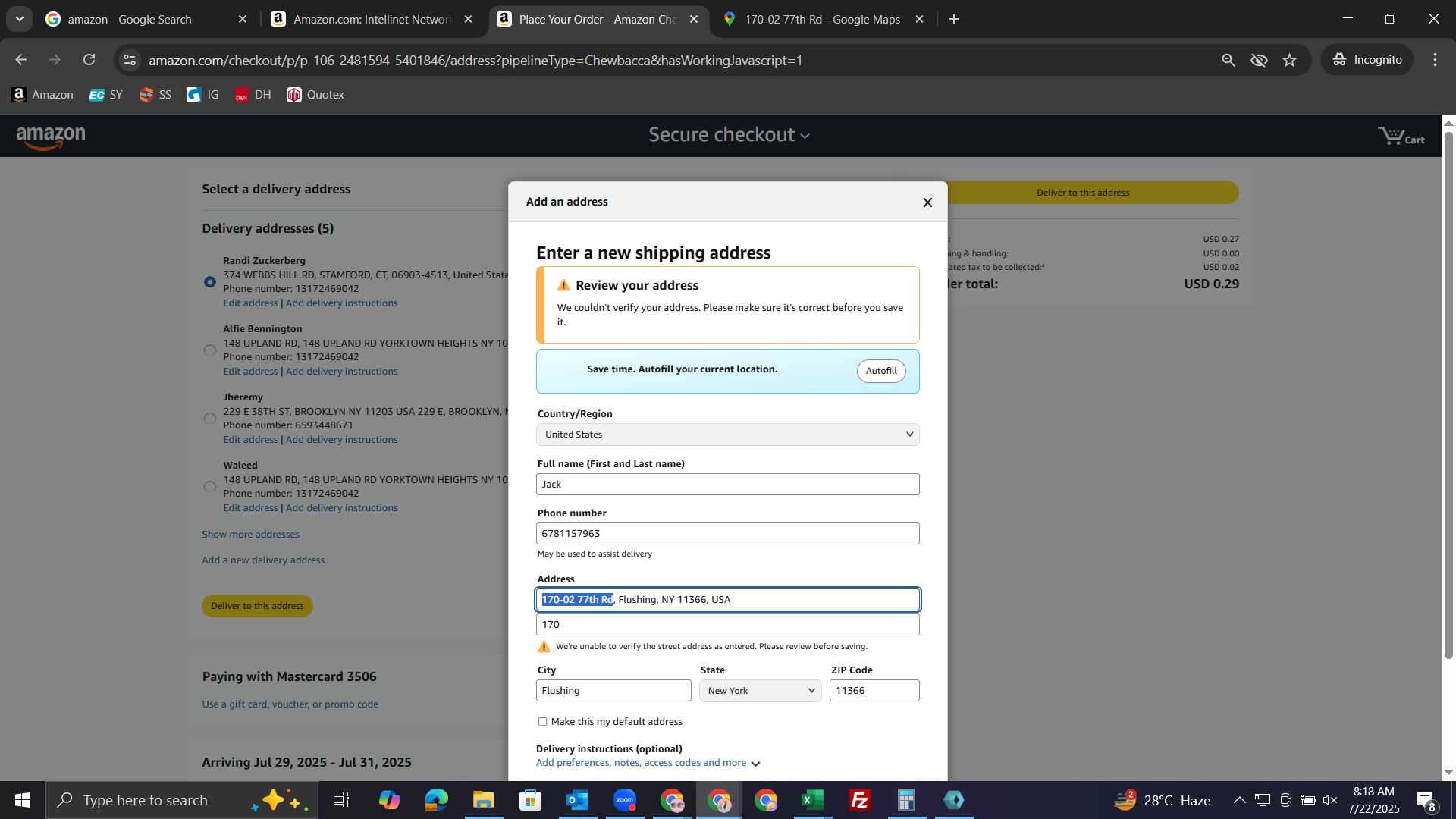Image resolution: width=1456 pixels, height=819 pixels.
Task: Reload the current page
Action: pos(89,60)
